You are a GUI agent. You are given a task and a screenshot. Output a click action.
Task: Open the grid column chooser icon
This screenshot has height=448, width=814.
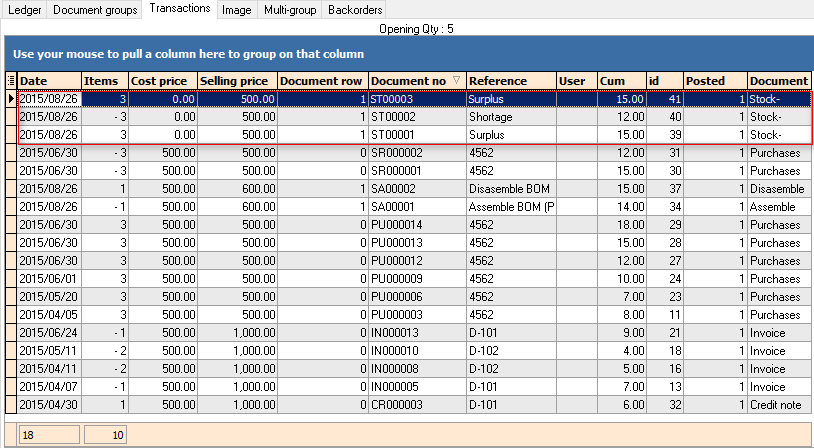pos(11,80)
